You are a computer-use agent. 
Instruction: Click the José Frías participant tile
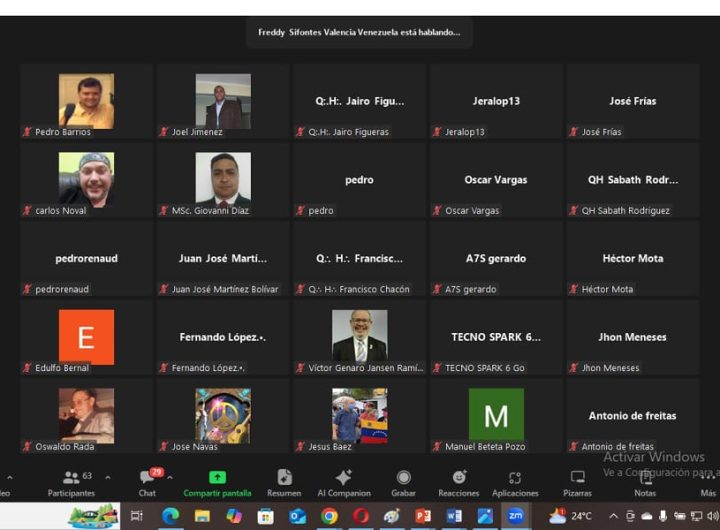click(x=633, y=101)
